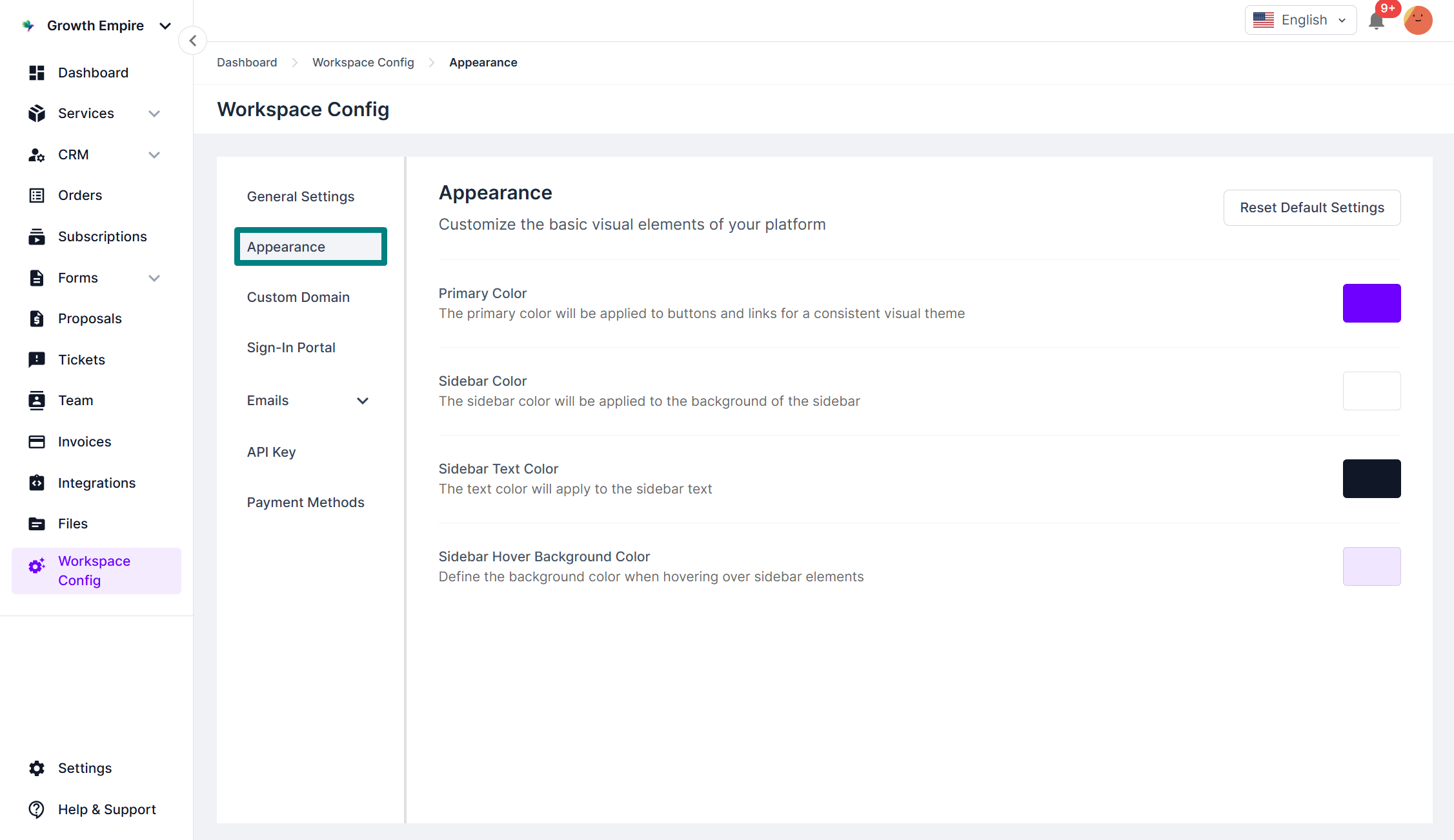1454x840 pixels.
Task: Expand the CRM submenu chevron
Action: [x=154, y=155]
